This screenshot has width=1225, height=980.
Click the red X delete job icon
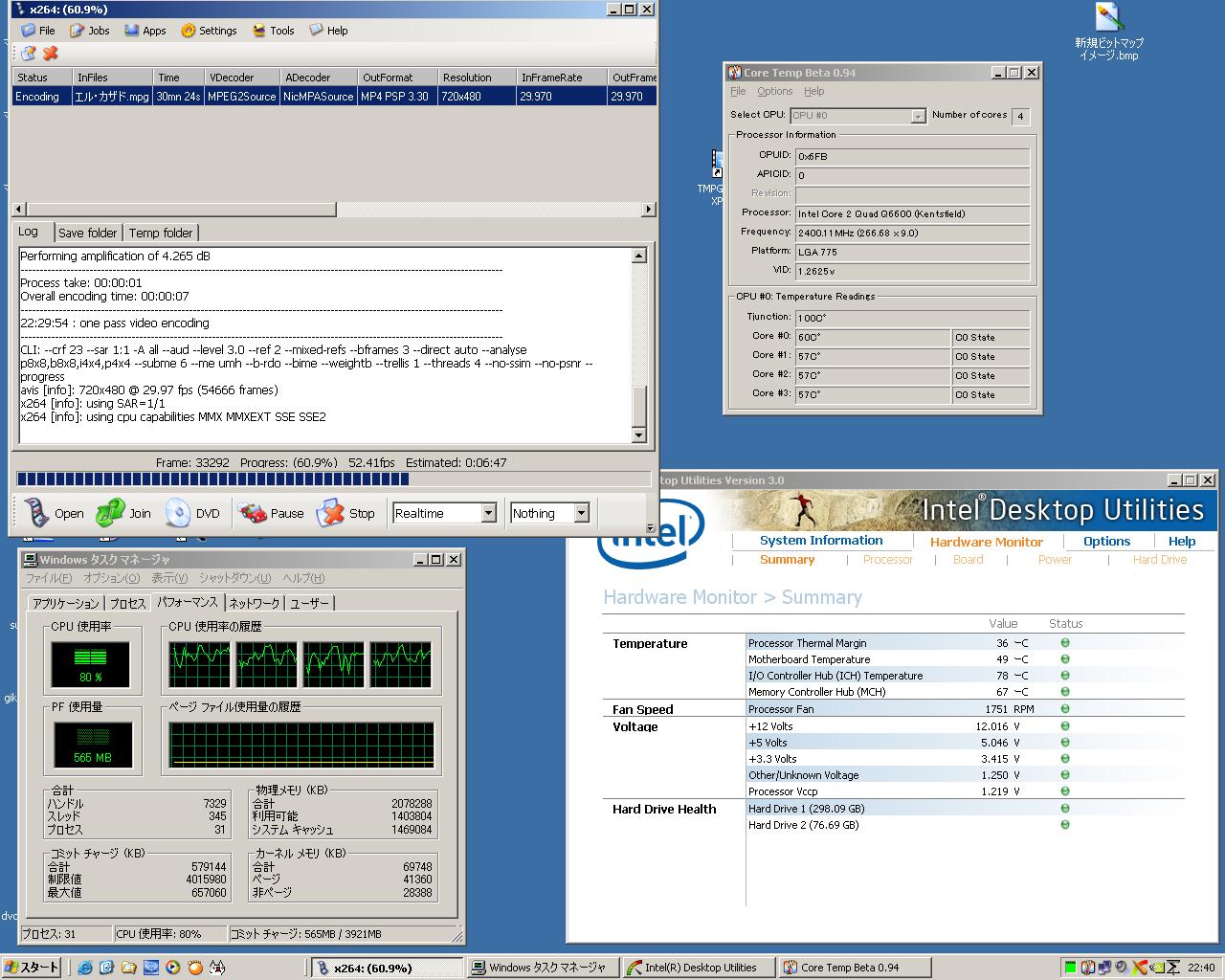click(51, 53)
